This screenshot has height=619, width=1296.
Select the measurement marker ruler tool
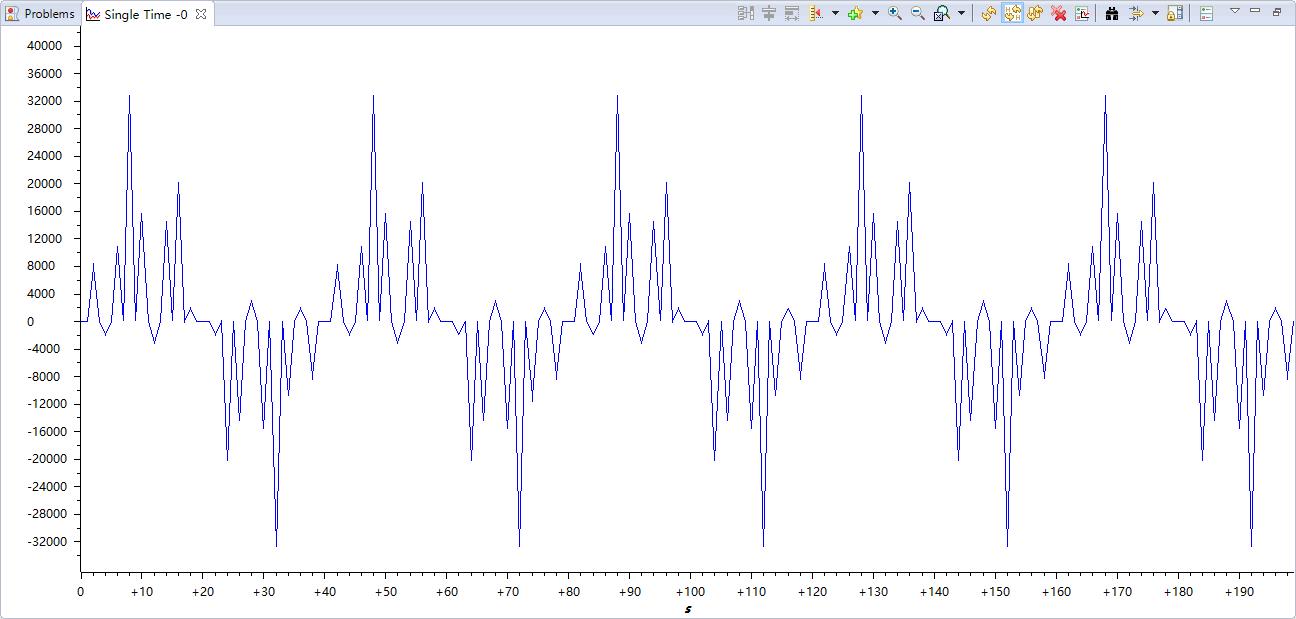coord(814,13)
